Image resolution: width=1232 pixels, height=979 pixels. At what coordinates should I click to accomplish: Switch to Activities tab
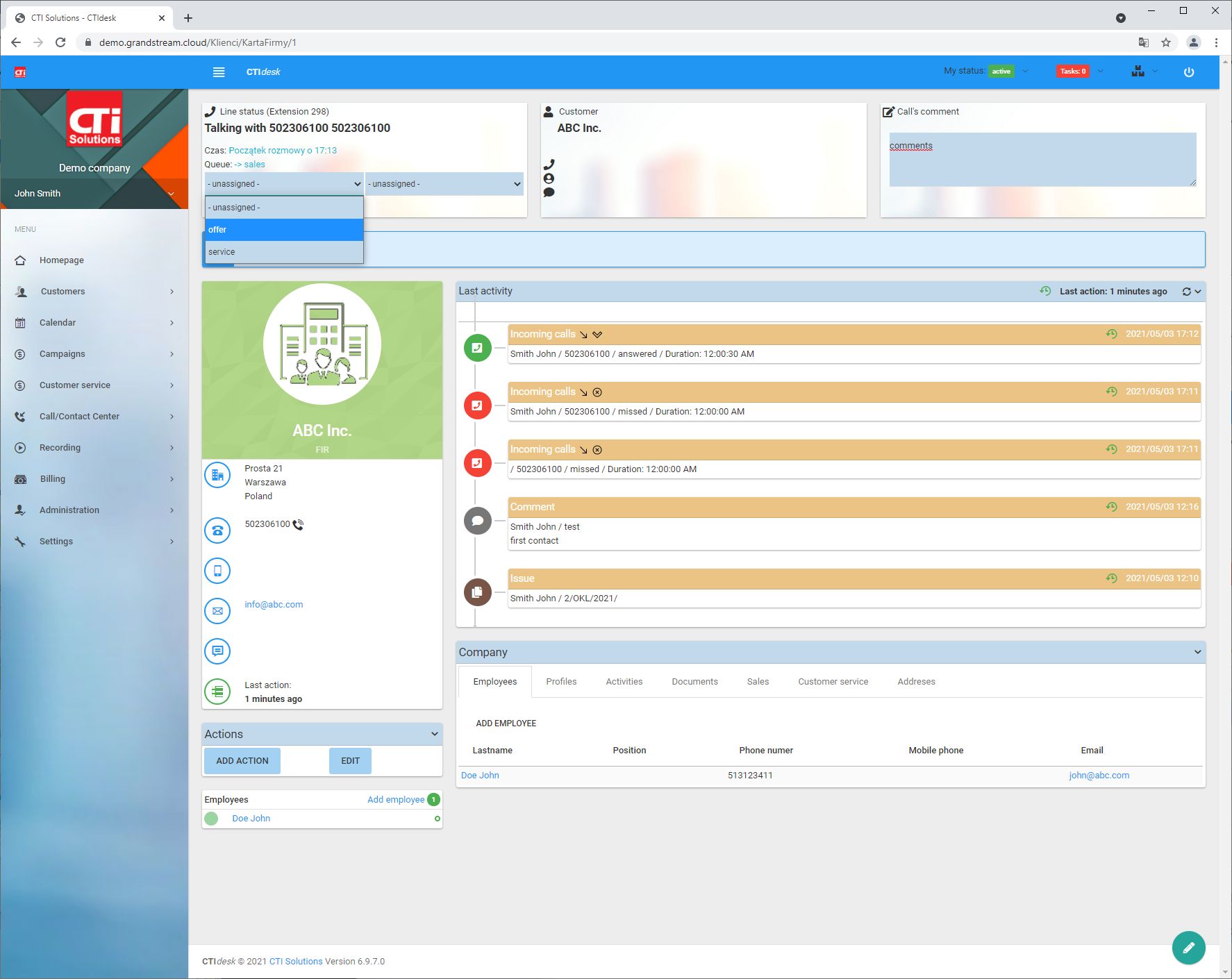[624, 682]
